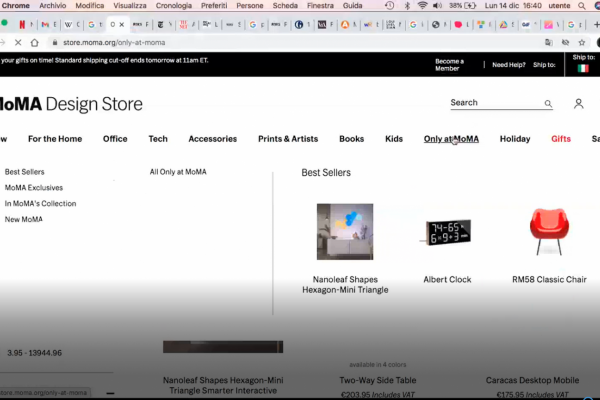Open the Books category

tap(352, 139)
